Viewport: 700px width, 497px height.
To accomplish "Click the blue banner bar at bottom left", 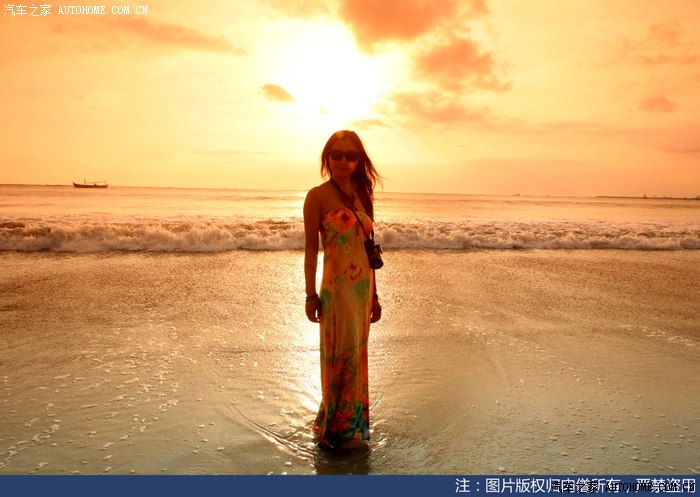I will point(200,486).
